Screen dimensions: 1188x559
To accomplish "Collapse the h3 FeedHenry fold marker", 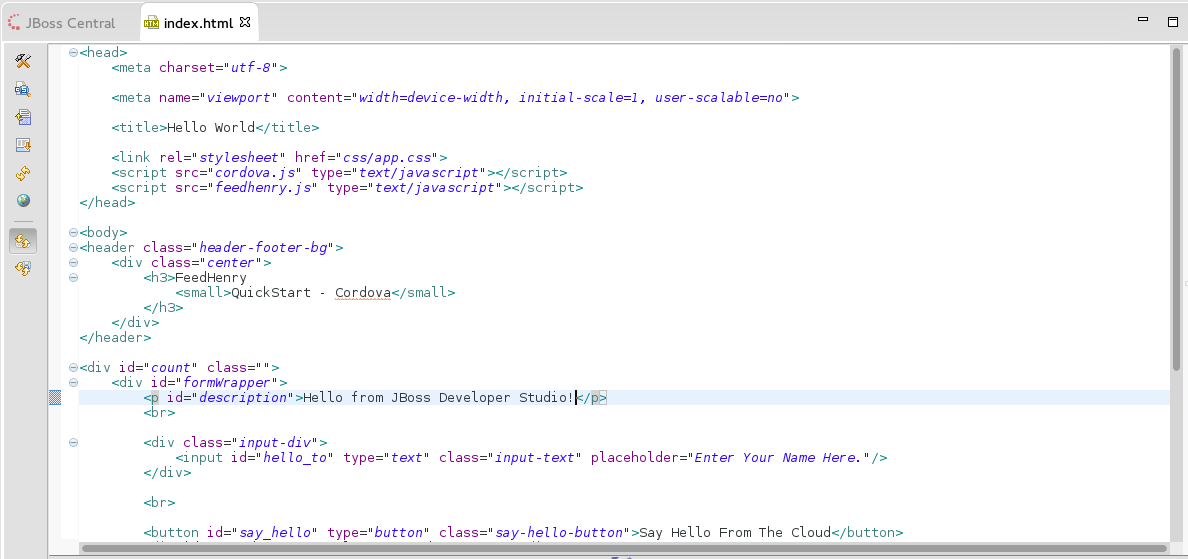I will tap(73, 277).
